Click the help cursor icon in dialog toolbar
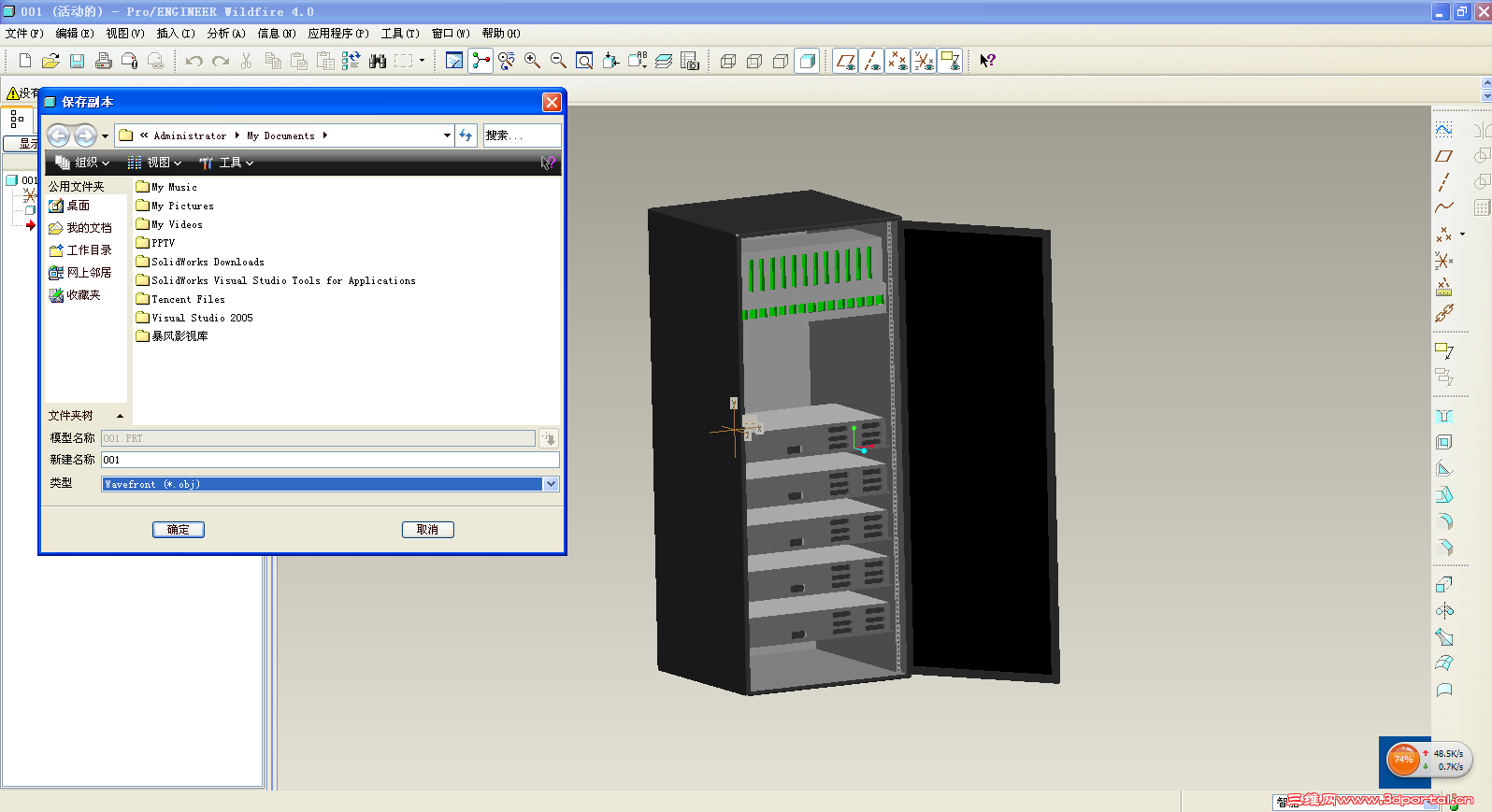 click(x=548, y=163)
